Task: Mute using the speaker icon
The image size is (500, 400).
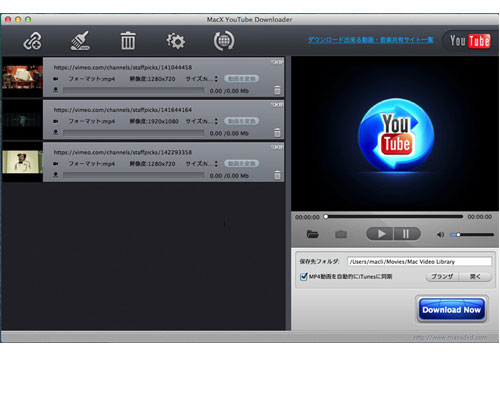Action: [440, 235]
